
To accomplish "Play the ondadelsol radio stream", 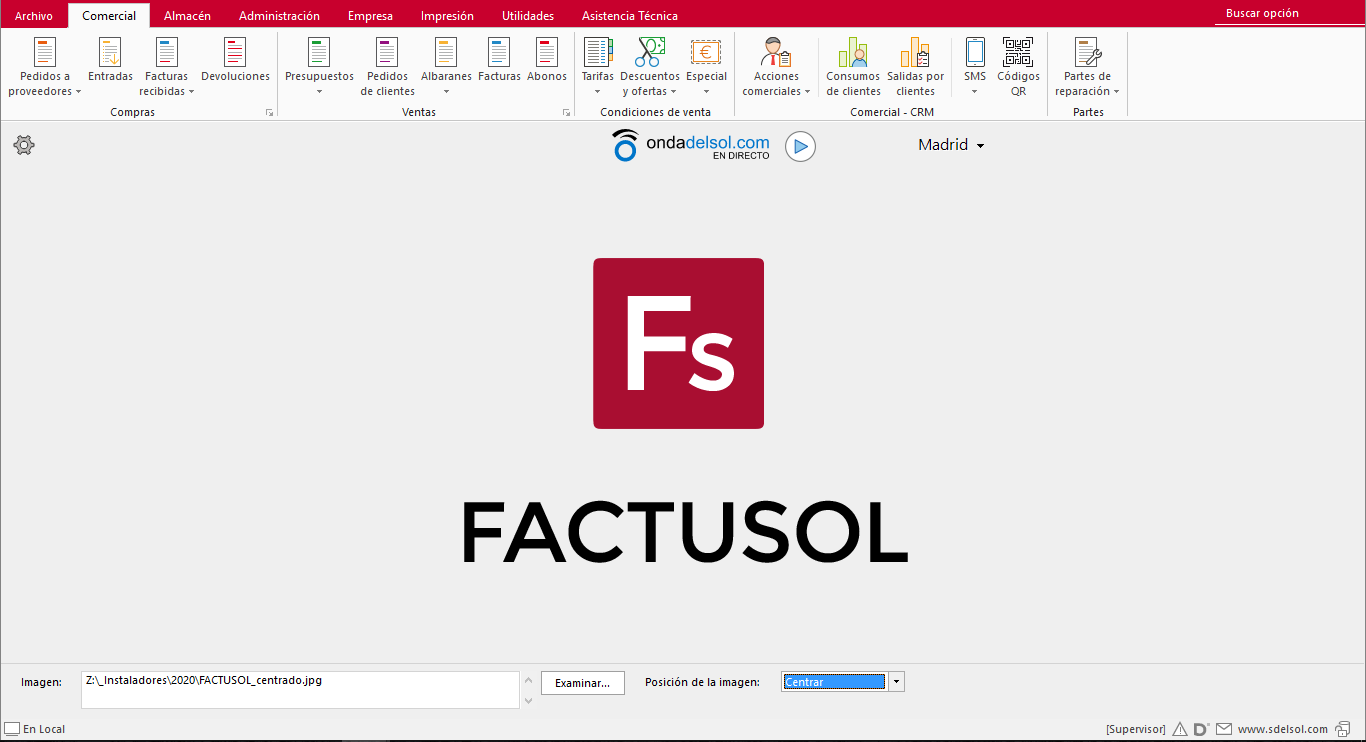I will click(x=800, y=147).
